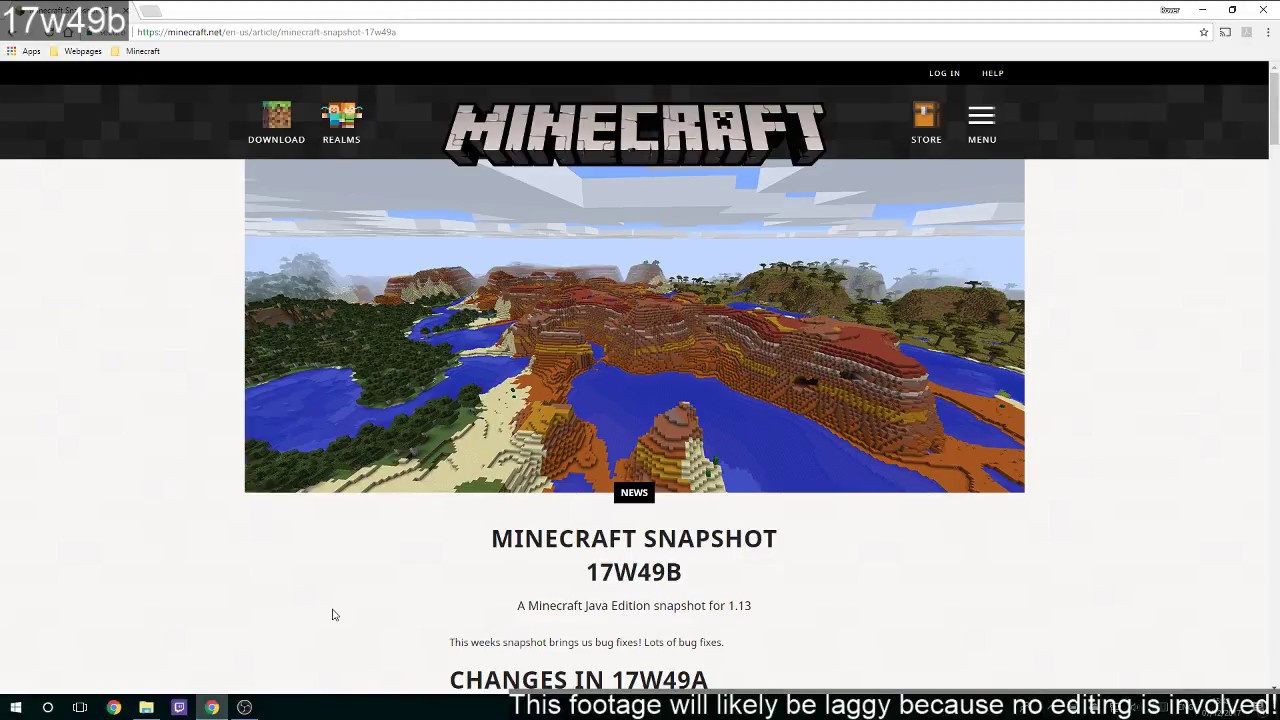
Task: Click the address bar URL field
Action: click(x=660, y=32)
